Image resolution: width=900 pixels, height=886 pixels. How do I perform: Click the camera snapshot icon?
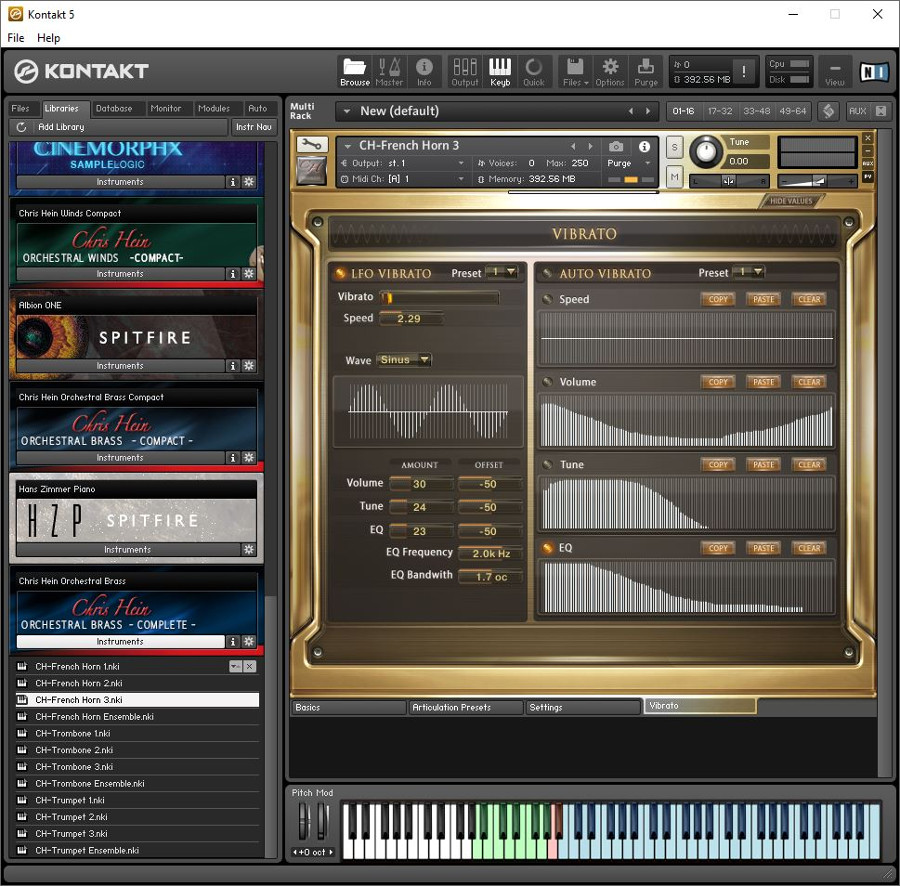[616, 146]
